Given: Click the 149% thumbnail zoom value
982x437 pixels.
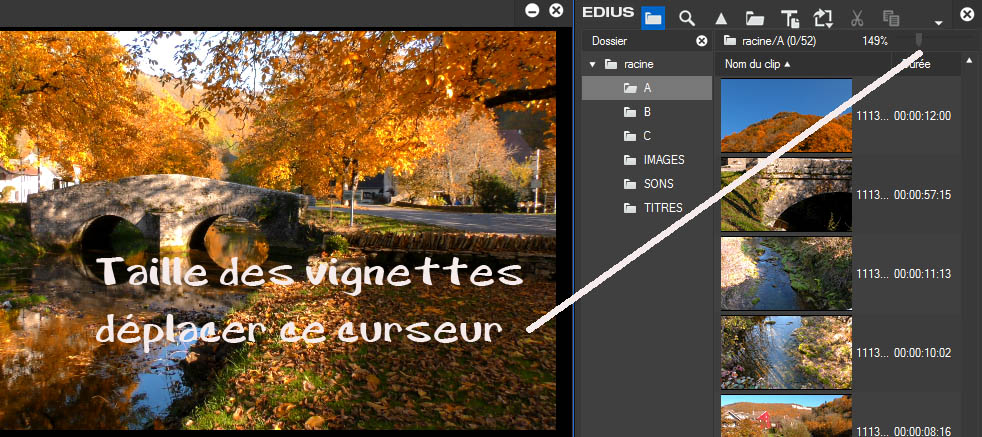Looking at the screenshot, I should (875, 41).
